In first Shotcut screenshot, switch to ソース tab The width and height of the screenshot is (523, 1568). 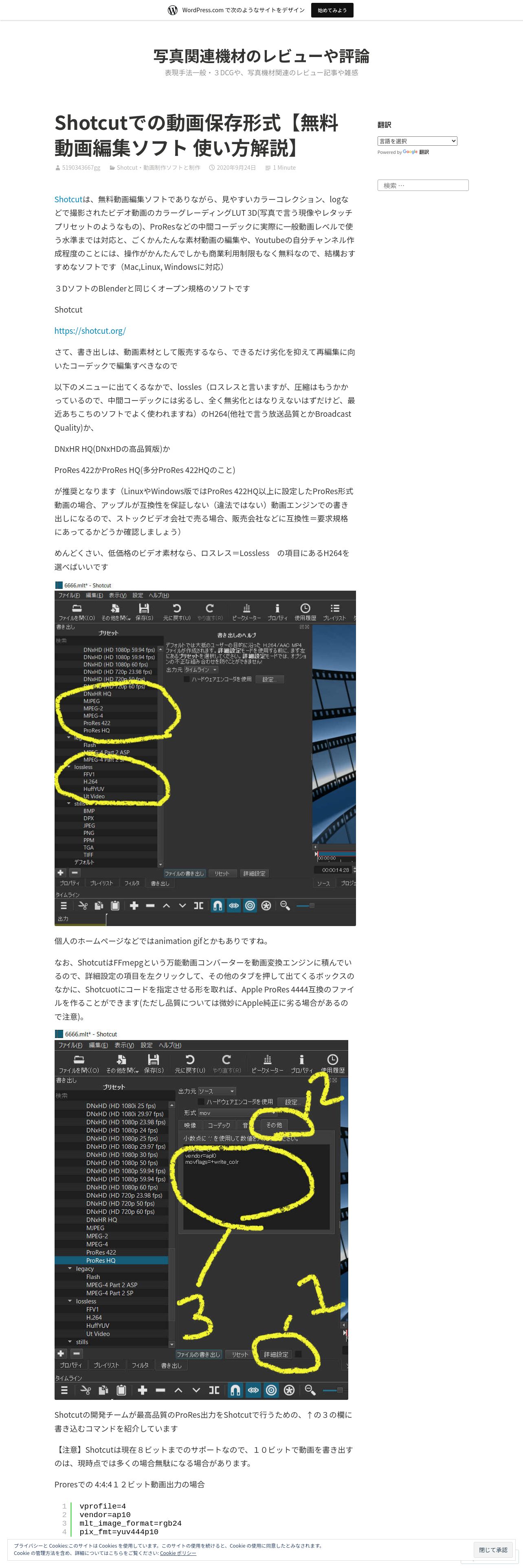tap(324, 883)
